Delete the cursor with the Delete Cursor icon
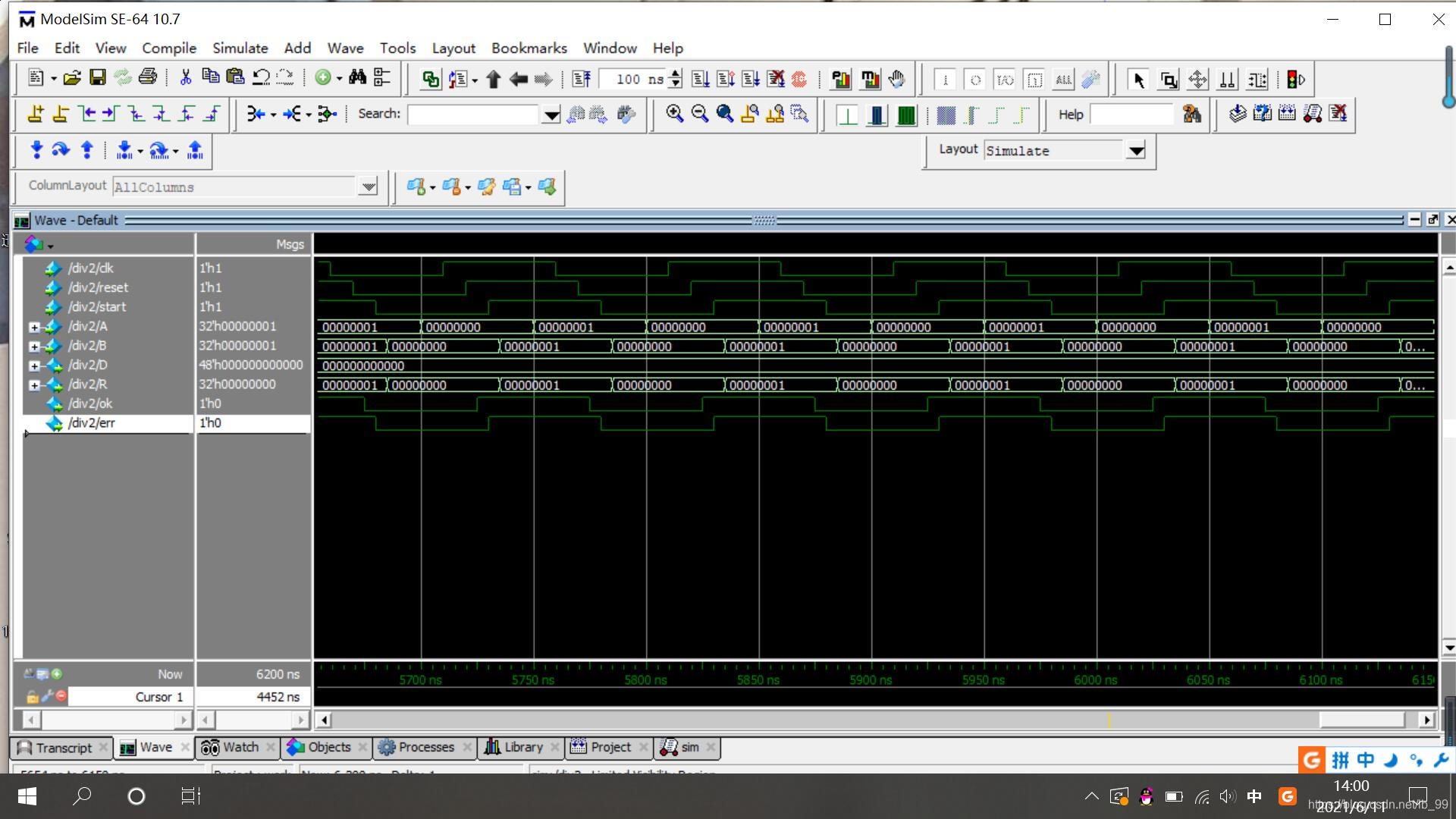The width and height of the screenshot is (1456, 819). point(60,114)
